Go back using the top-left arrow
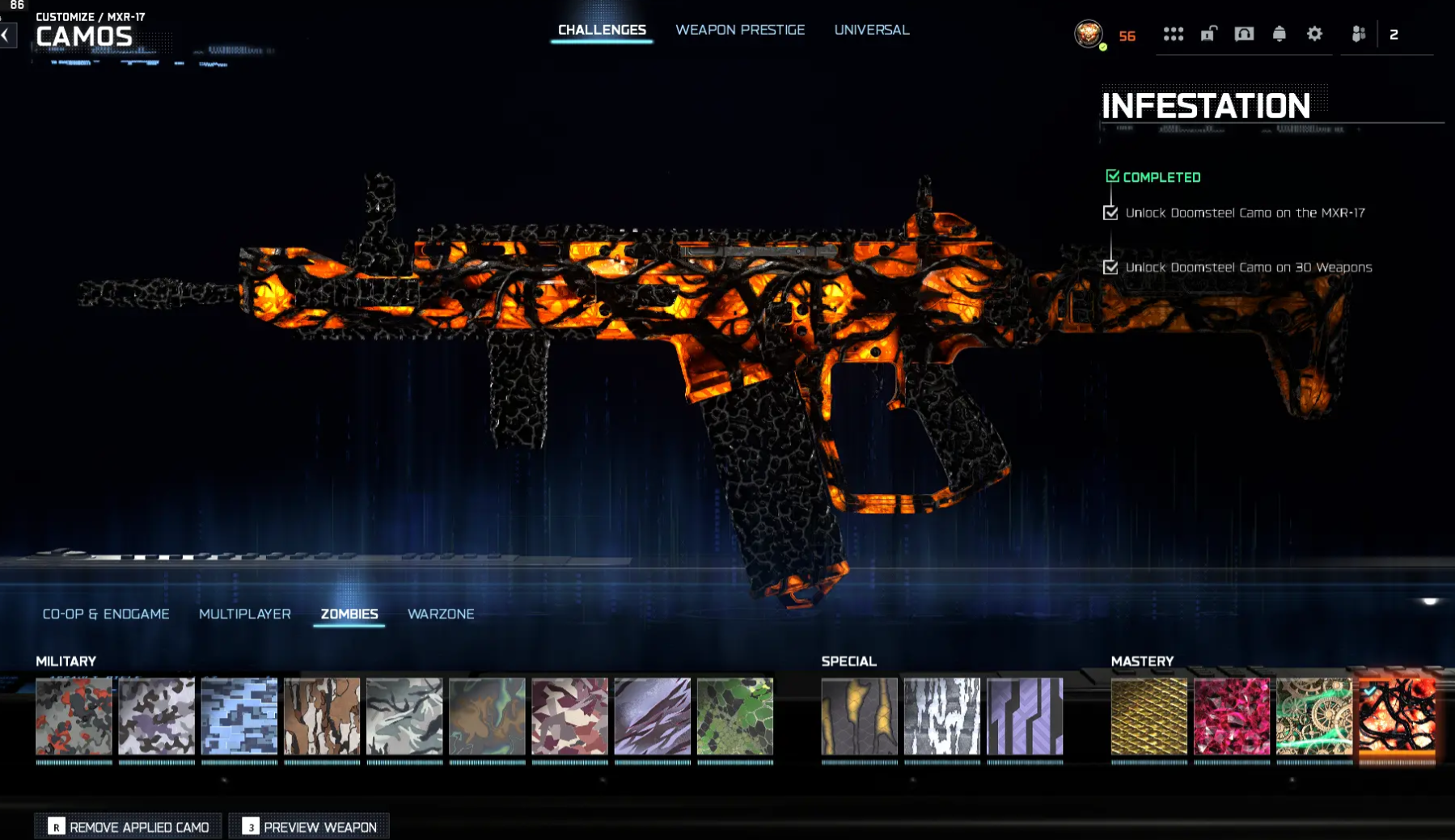1455x840 pixels. click(7, 35)
